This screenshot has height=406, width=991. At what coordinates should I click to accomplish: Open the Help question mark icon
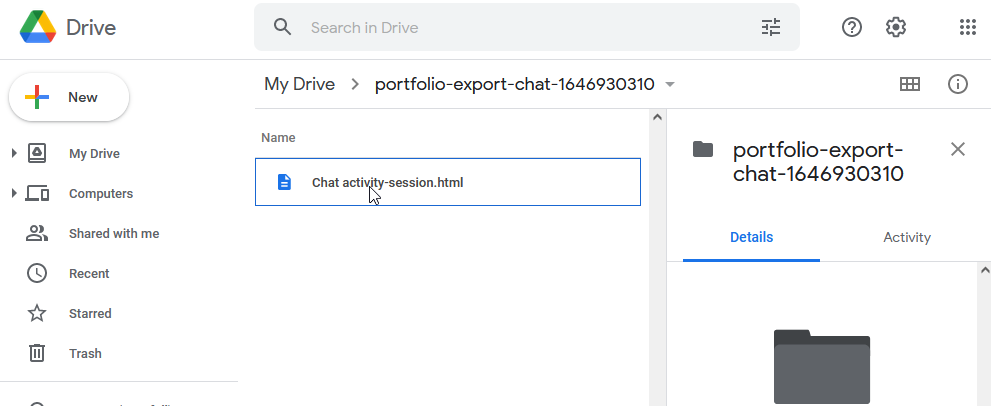[x=852, y=27]
